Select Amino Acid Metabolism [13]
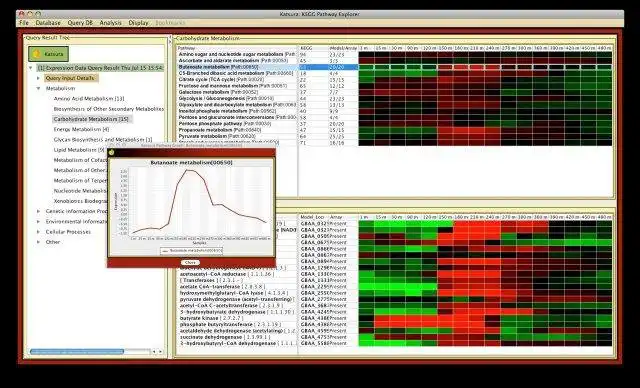The height and width of the screenshot is (388, 640). 89,99
